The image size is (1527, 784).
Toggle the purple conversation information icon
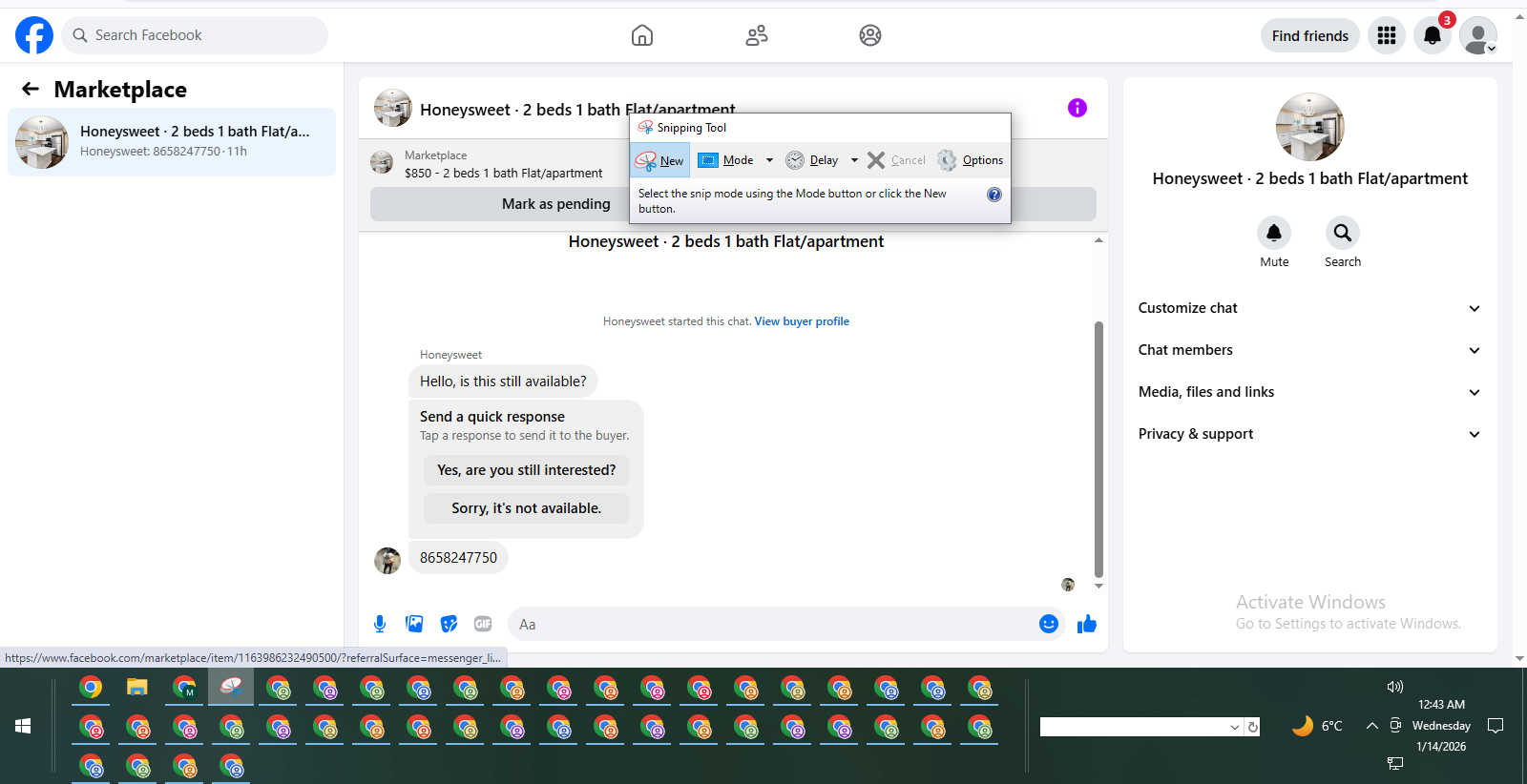pyautogui.click(x=1077, y=108)
